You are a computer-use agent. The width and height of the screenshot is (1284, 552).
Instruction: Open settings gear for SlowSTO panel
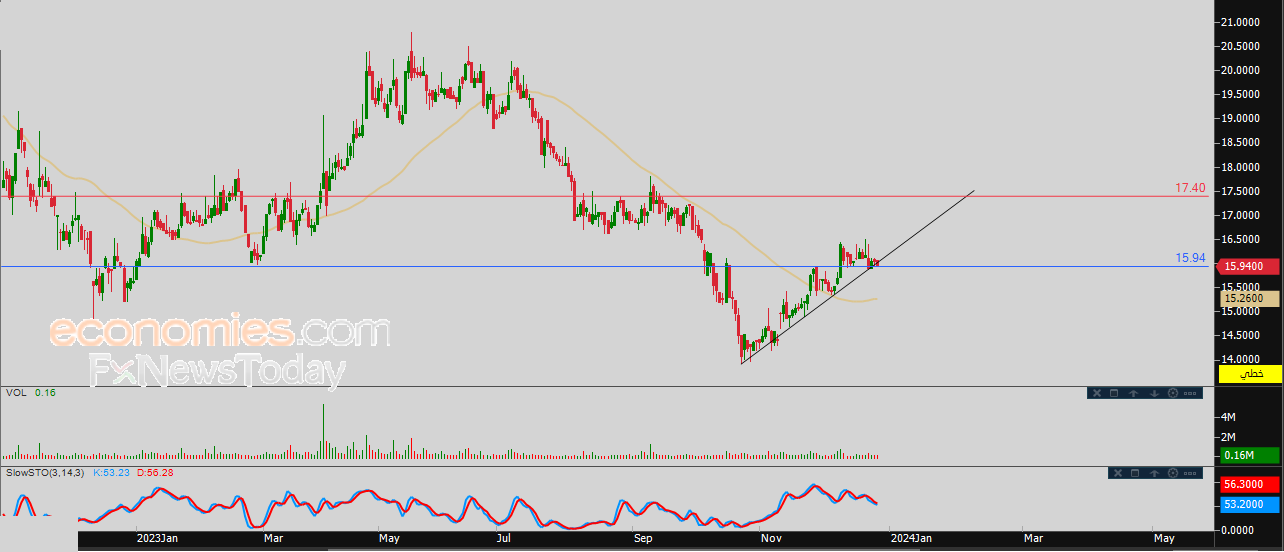1173,473
